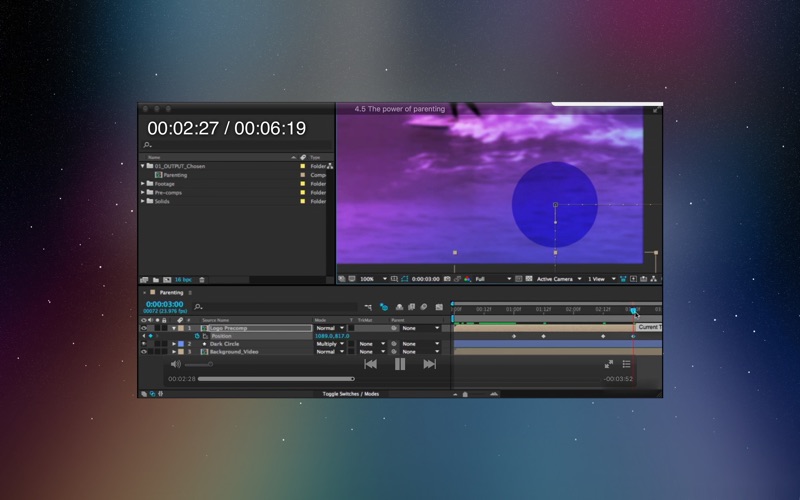
Task: Click the Dark Circle layer blue label
Action: click(x=181, y=344)
